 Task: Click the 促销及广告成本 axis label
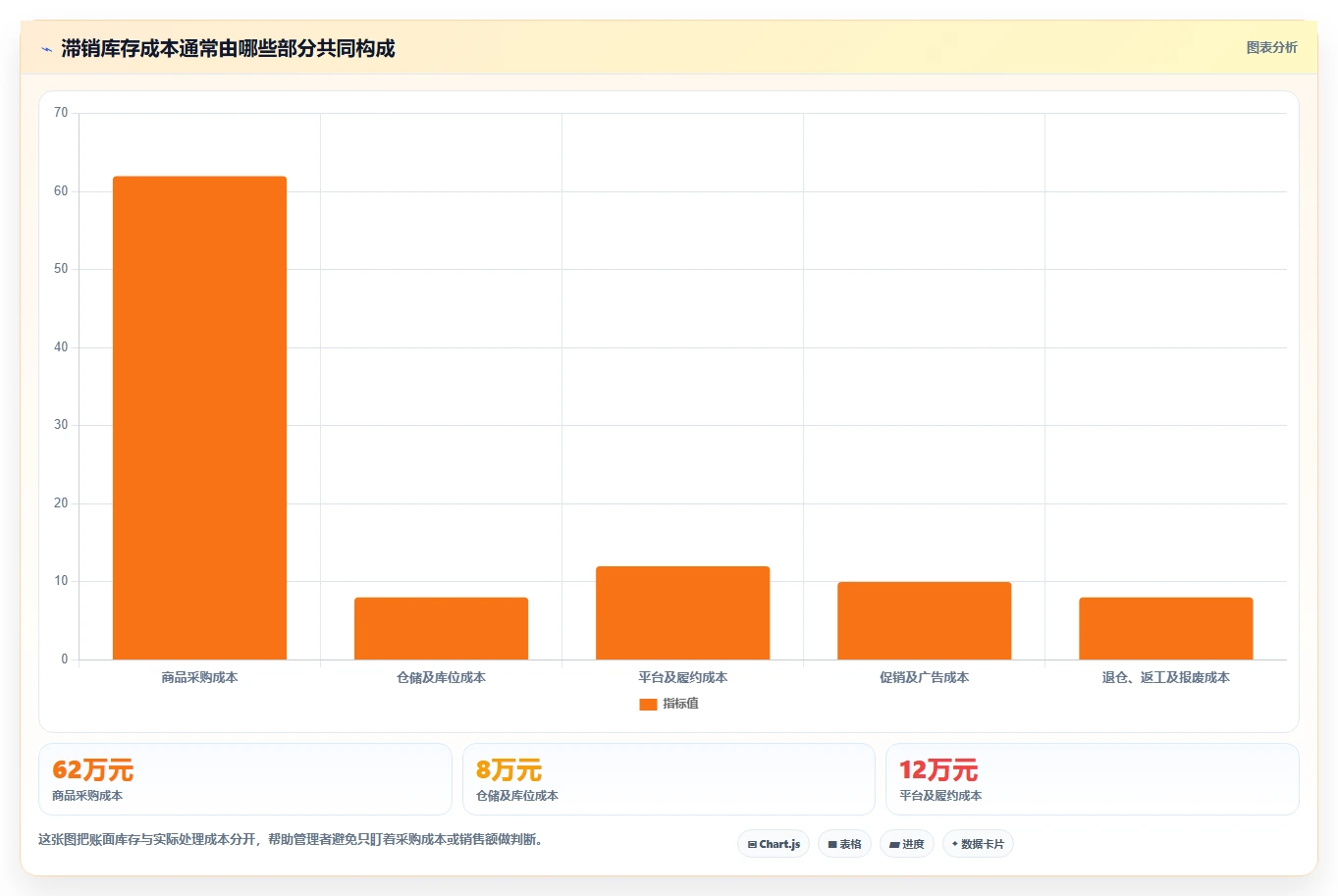click(x=924, y=677)
